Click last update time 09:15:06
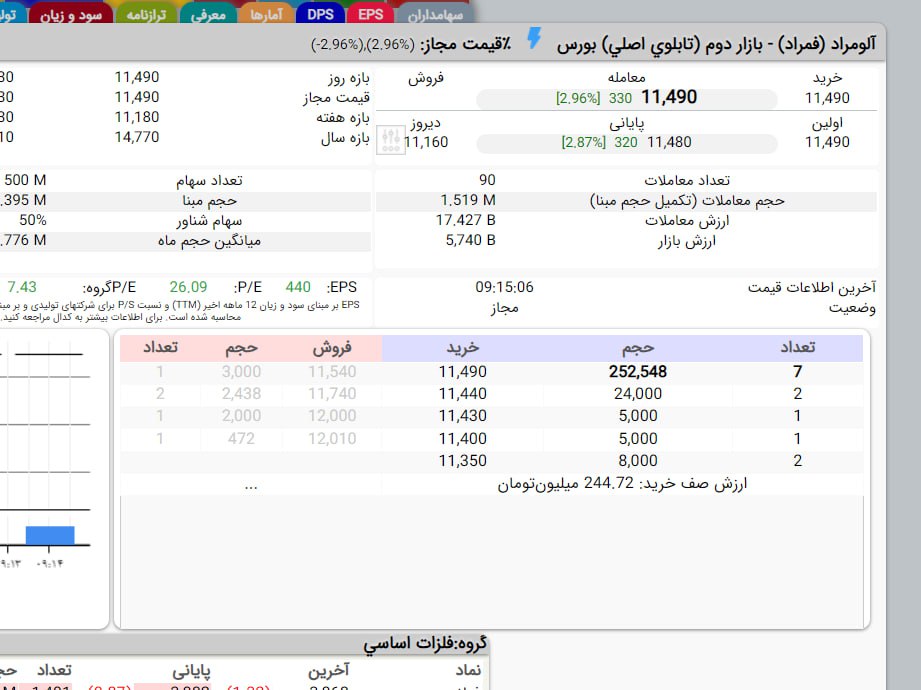 [505, 287]
